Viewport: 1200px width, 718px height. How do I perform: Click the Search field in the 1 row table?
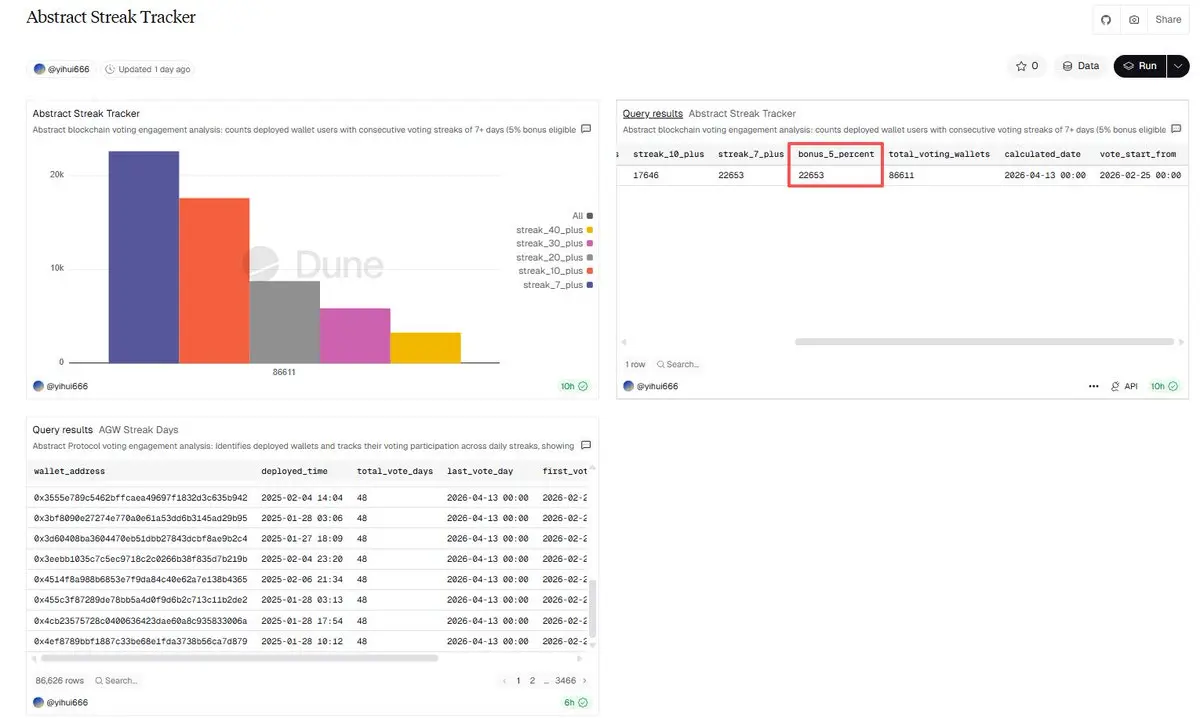coord(677,365)
